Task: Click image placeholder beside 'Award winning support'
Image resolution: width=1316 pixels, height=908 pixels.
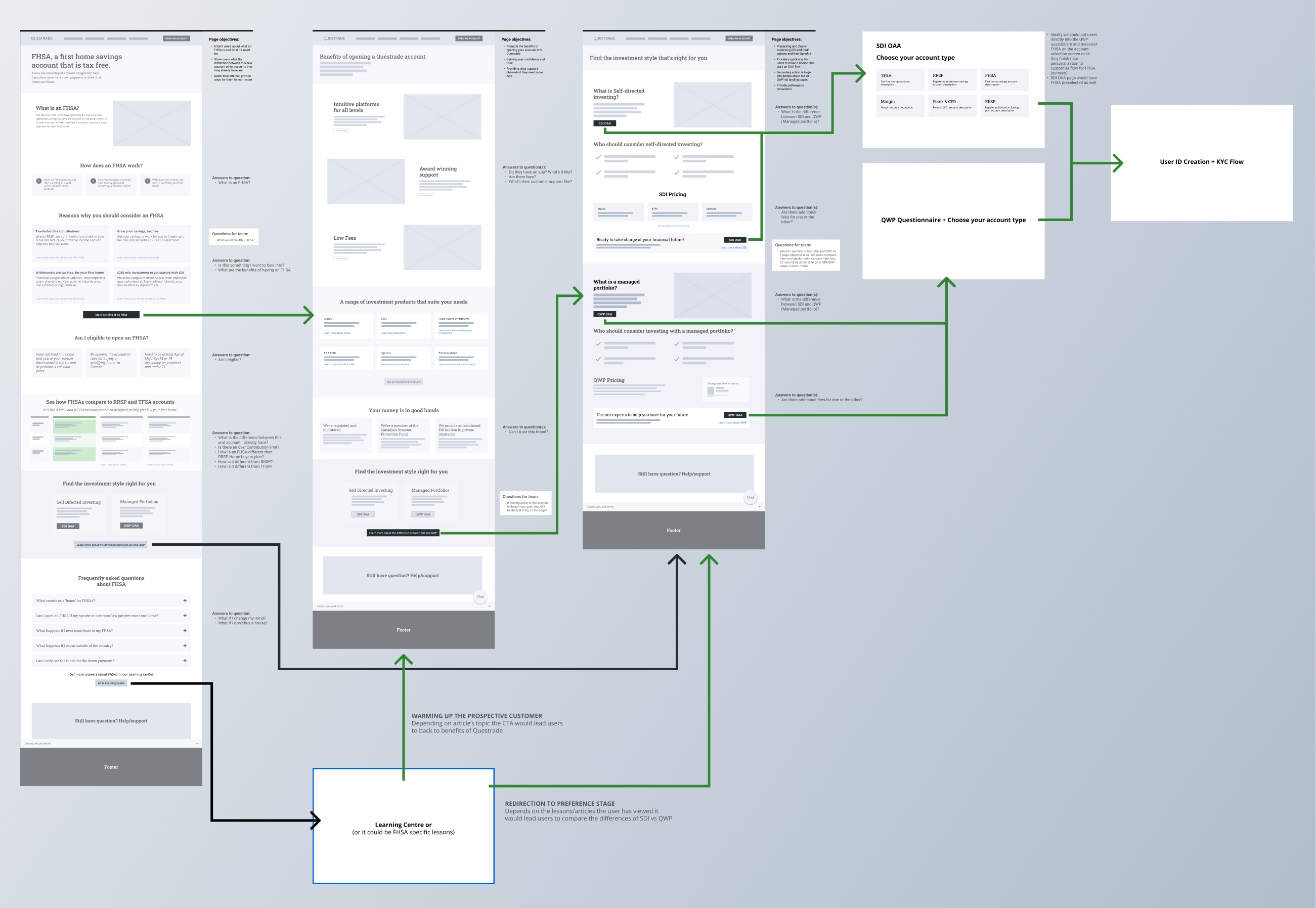Action: [x=366, y=181]
